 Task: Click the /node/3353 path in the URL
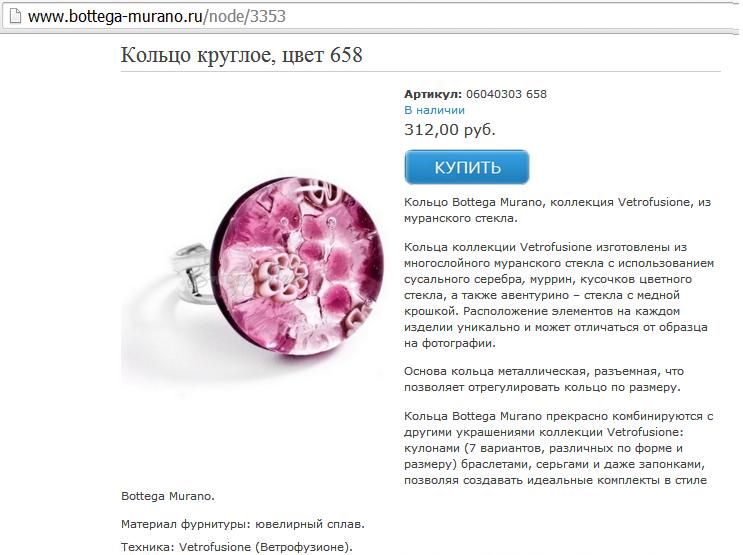click(x=245, y=17)
